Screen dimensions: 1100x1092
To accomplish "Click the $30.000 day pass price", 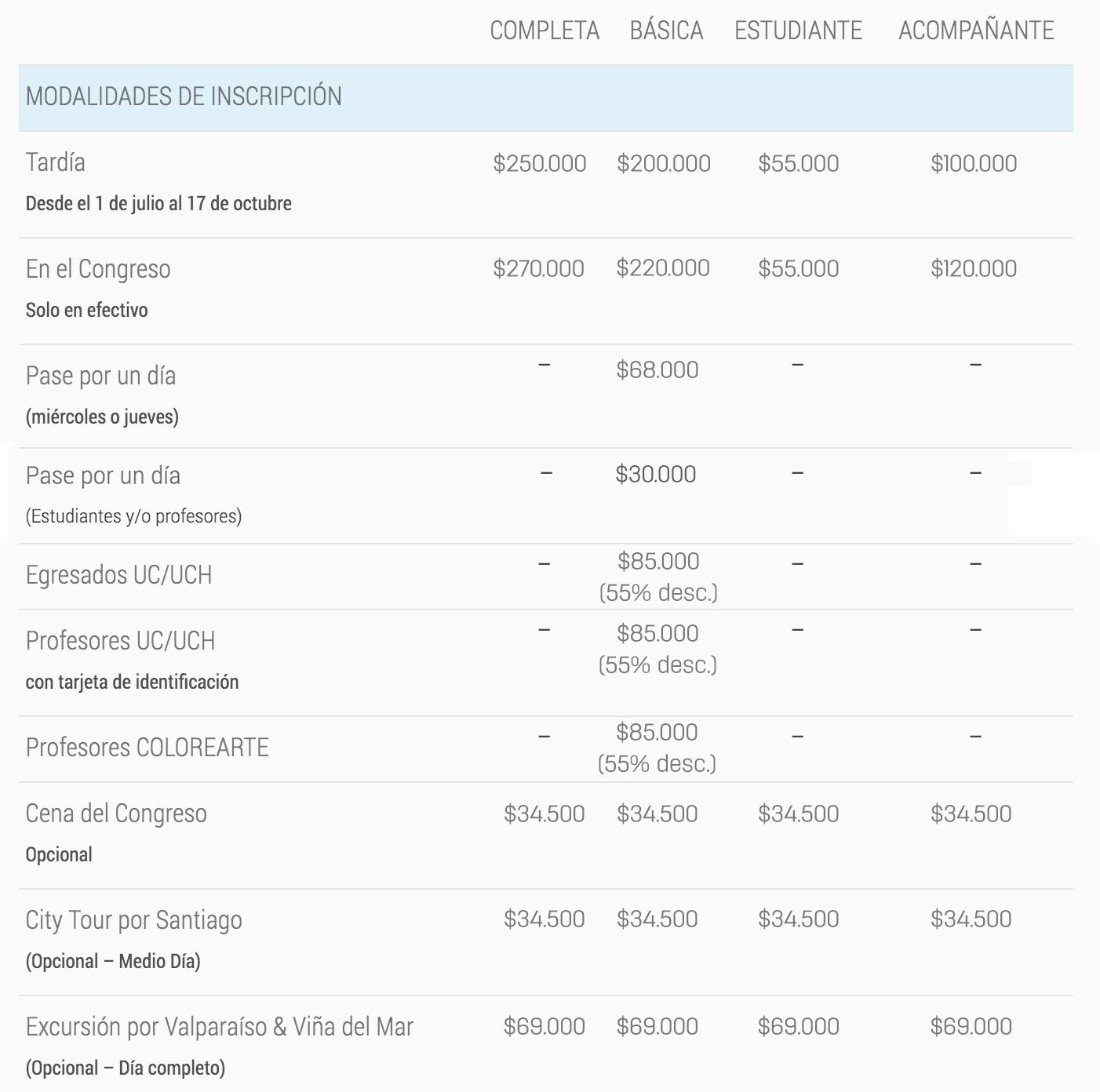I will (656, 474).
